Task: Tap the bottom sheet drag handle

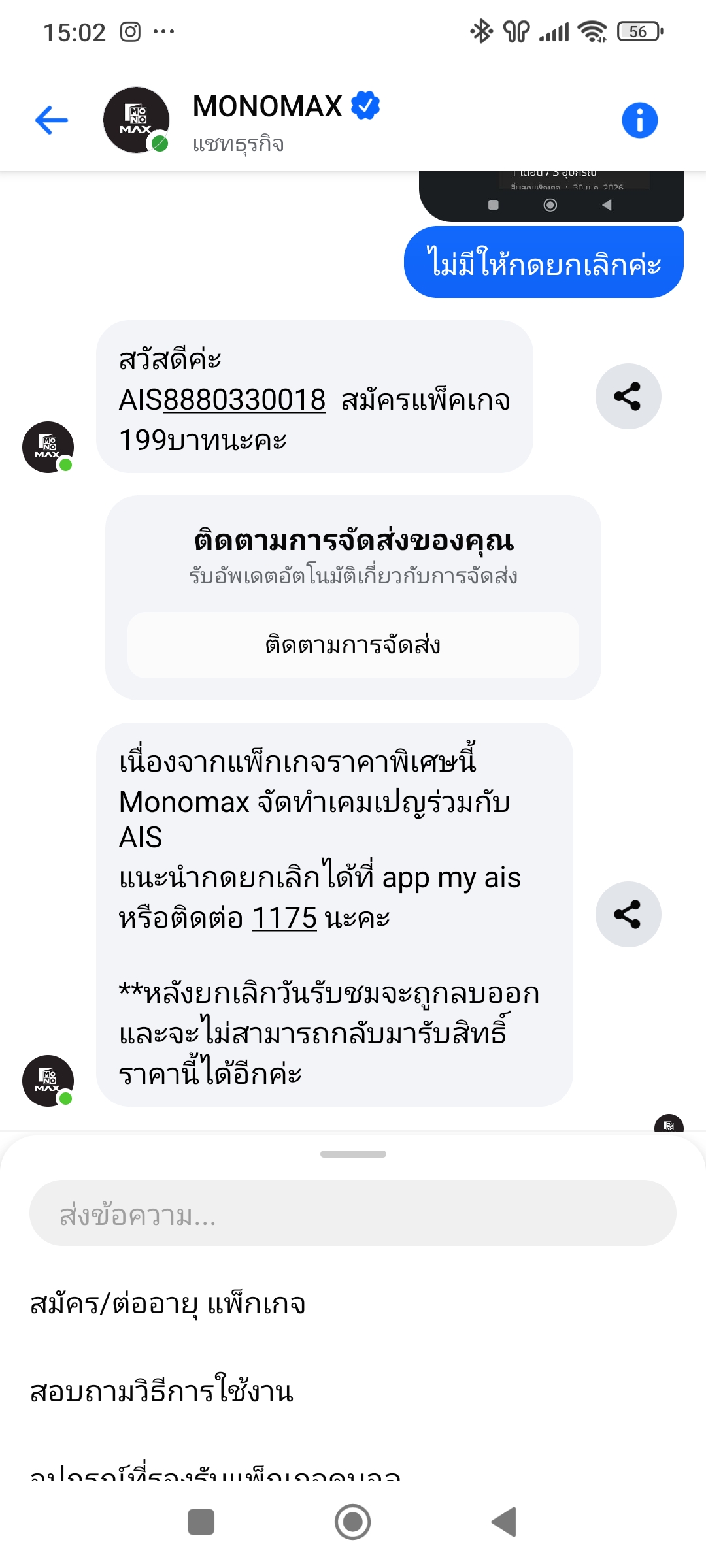Action: click(x=353, y=1154)
